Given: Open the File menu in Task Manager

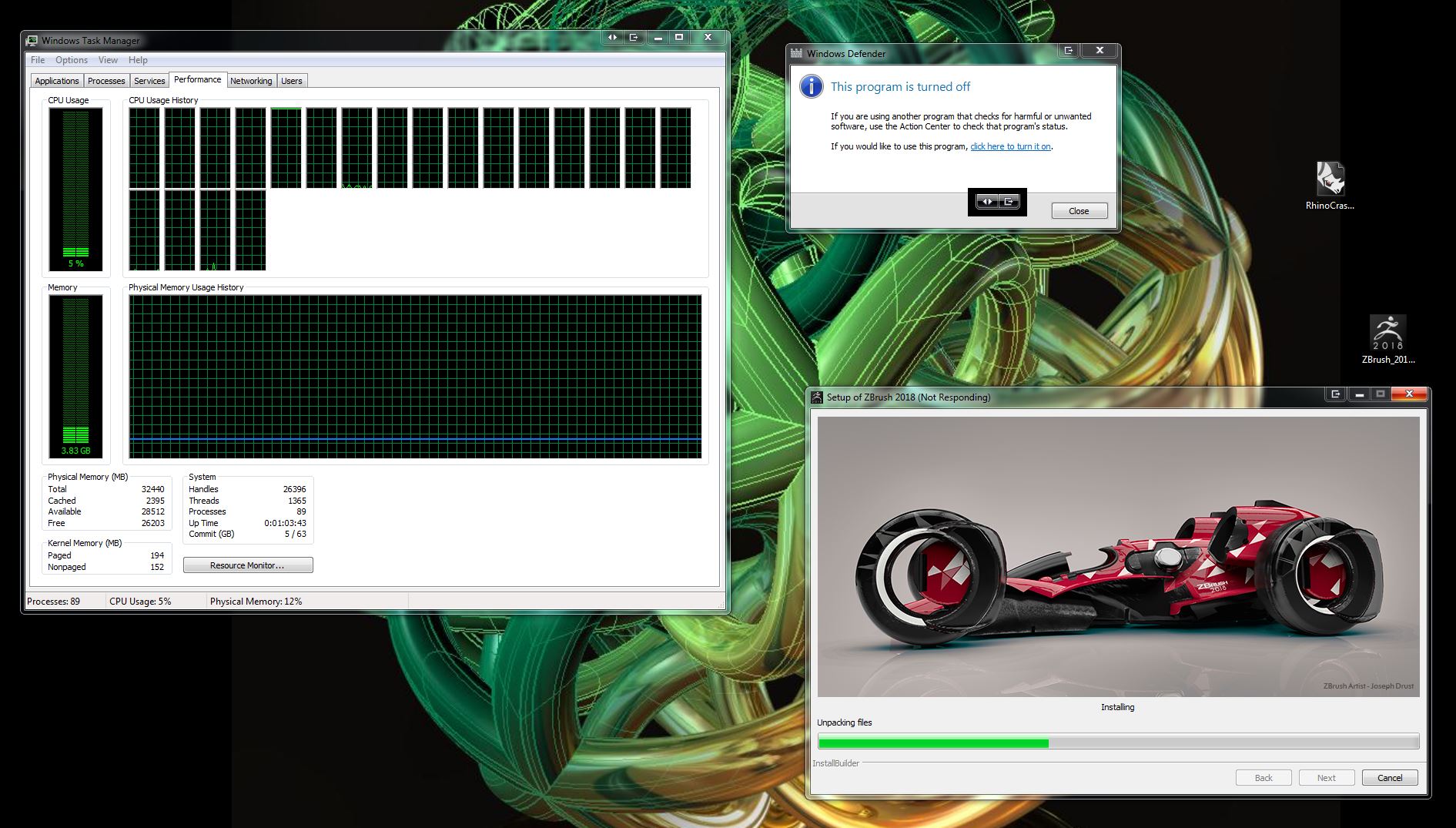Looking at the screenshot, I should (38, 60).
